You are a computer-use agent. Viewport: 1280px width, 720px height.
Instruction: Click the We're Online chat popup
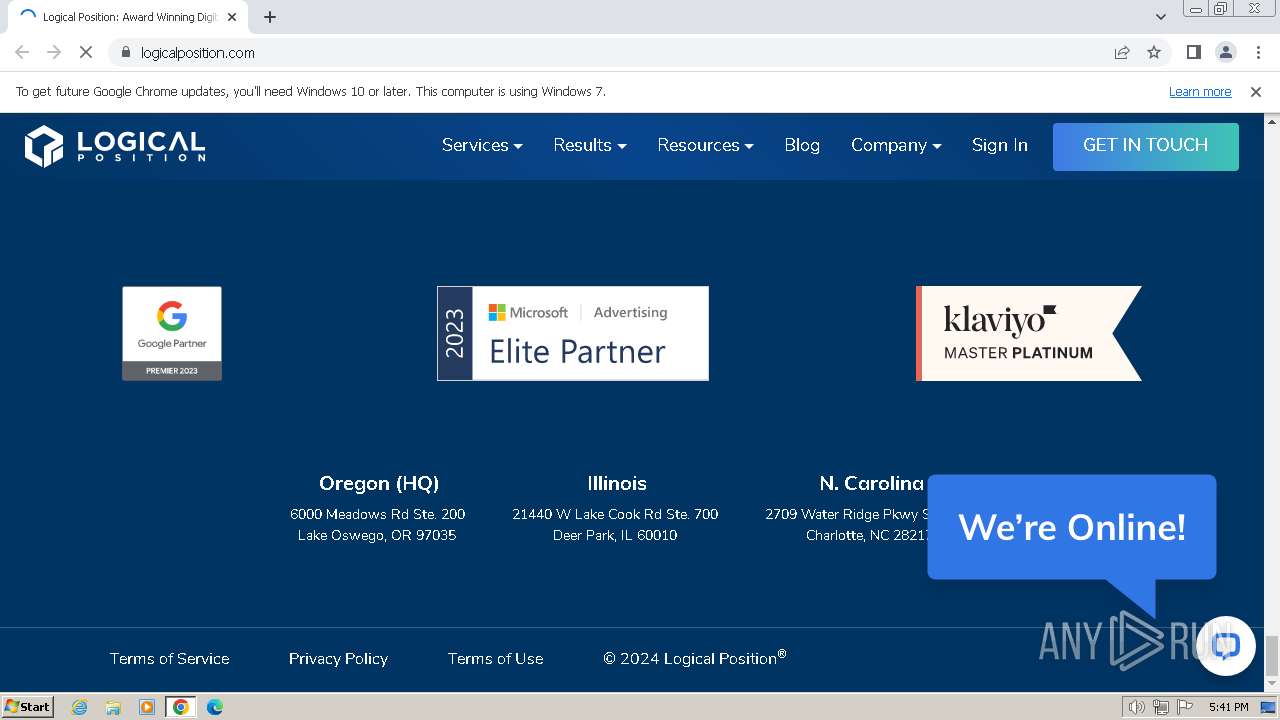click(1072, 527)
